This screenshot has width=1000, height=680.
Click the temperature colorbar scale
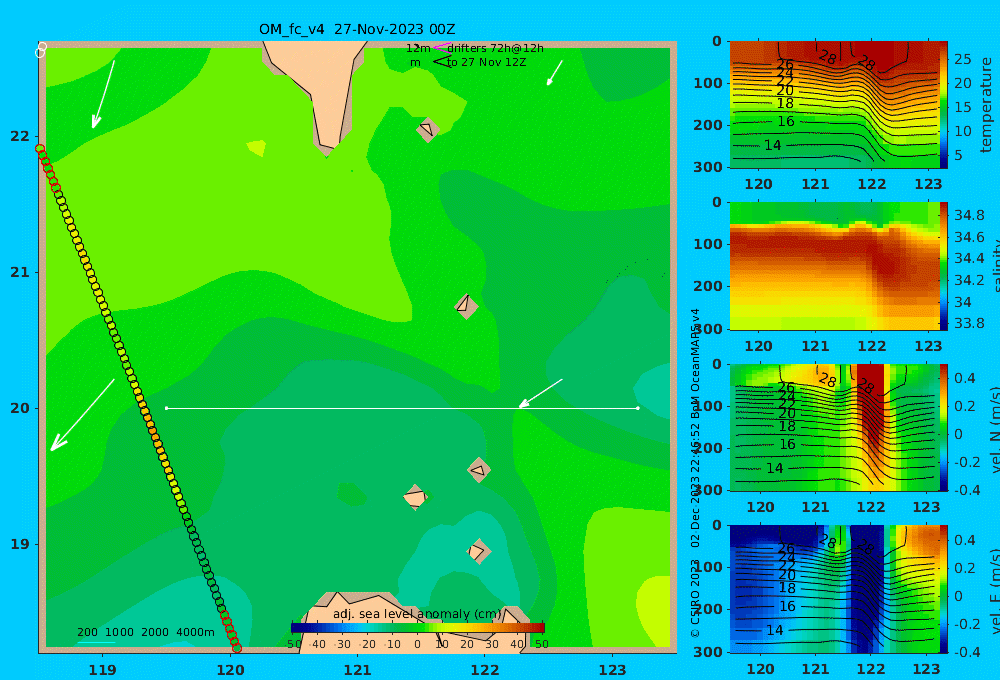coord(944,105)
